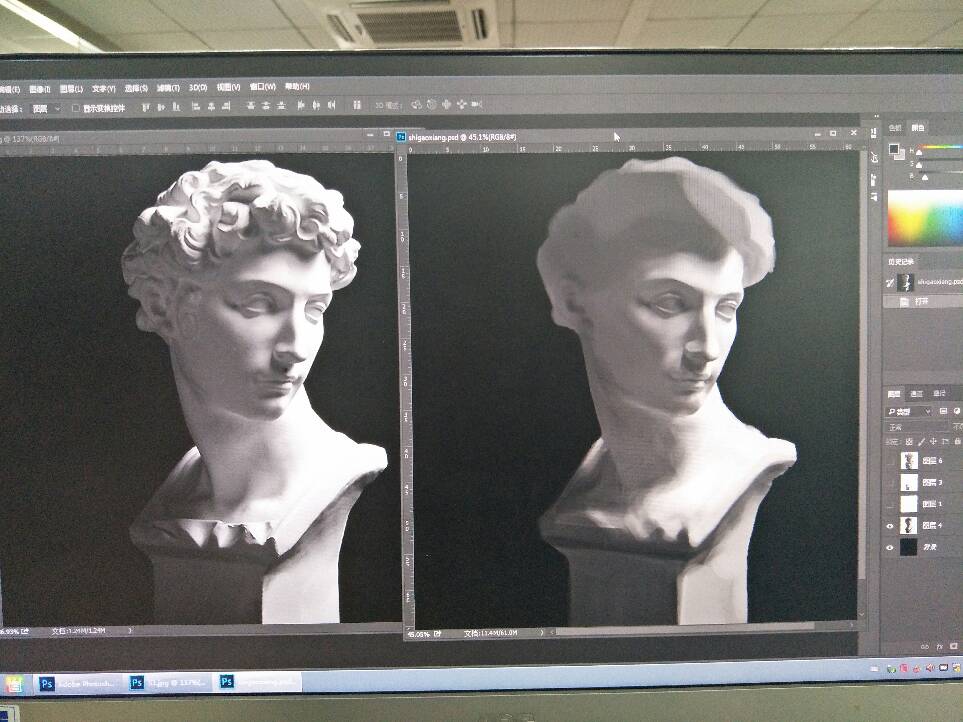Click the background color swatch
This screenshot has width=963, height=722.
coord(901,157)
